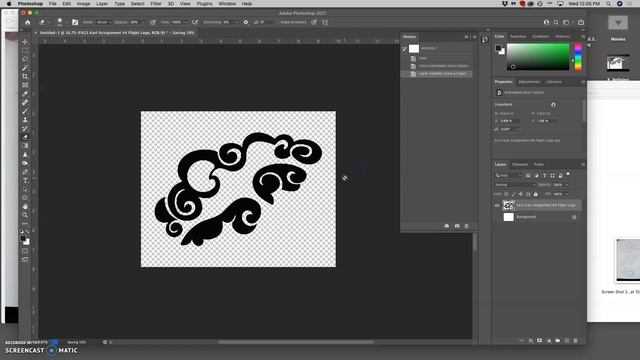640x360 pixels.
Task: Select the Hand tool
Action: click(x=25, y=207)
